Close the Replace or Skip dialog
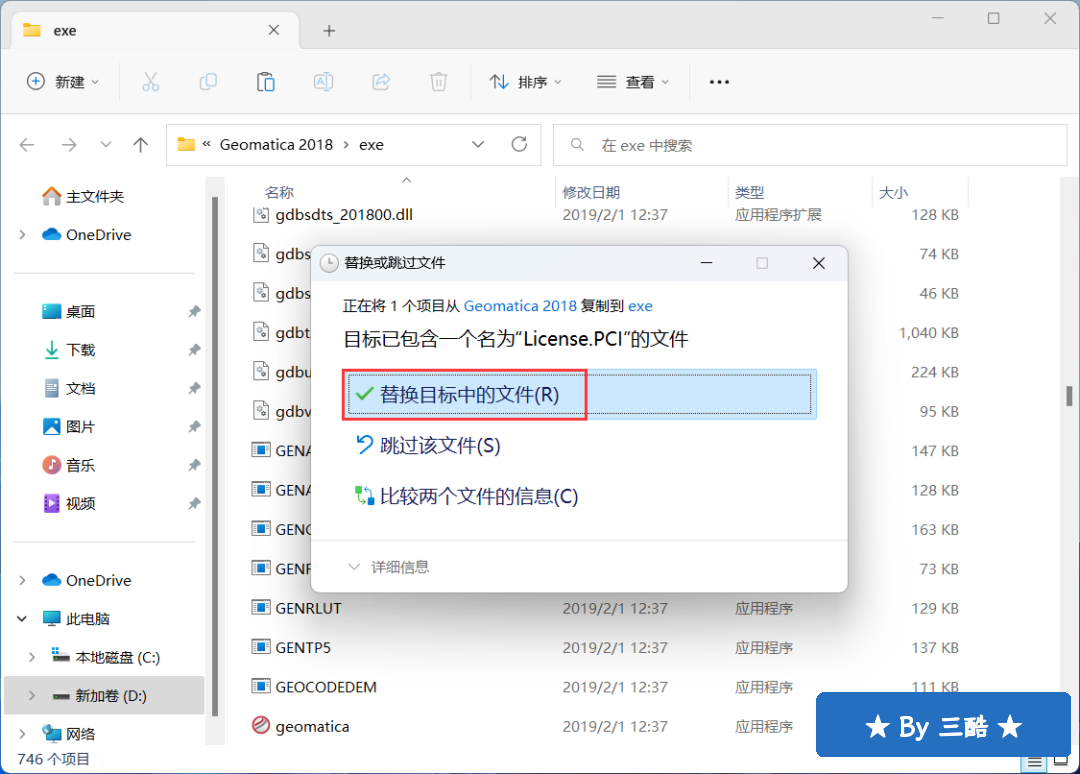Viewport: 1080px width, 774px height. 818,263
